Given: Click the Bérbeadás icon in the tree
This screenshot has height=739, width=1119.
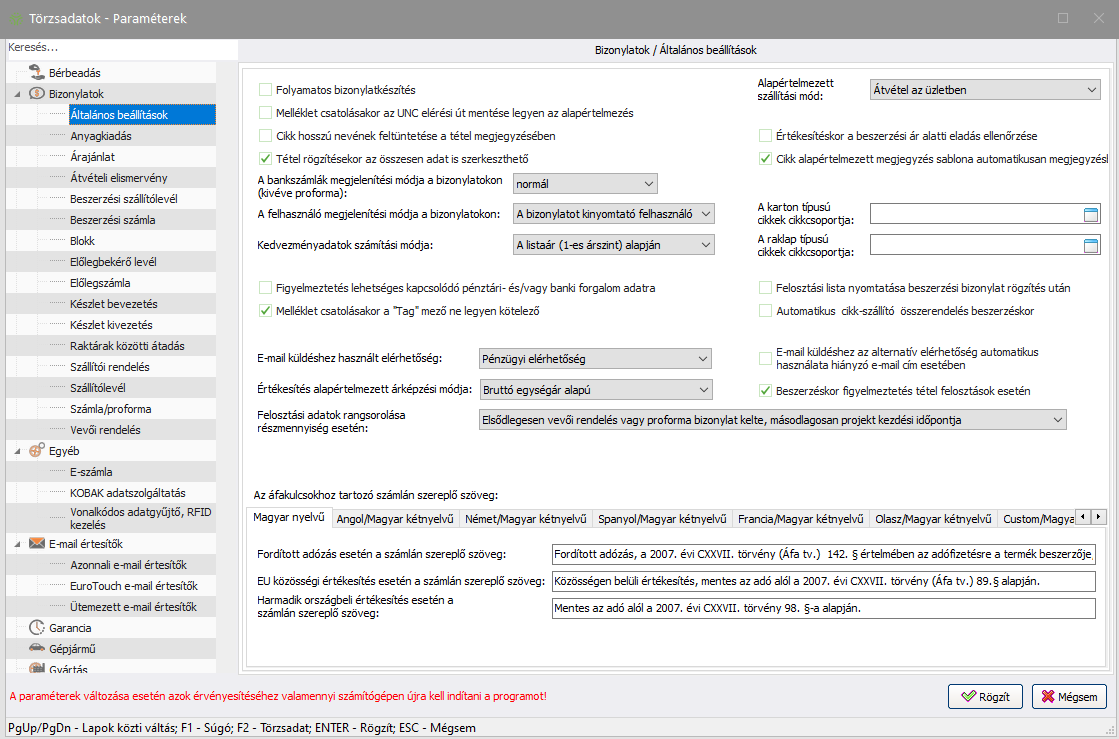Looking at the screenshot, I should click(36, 73).
